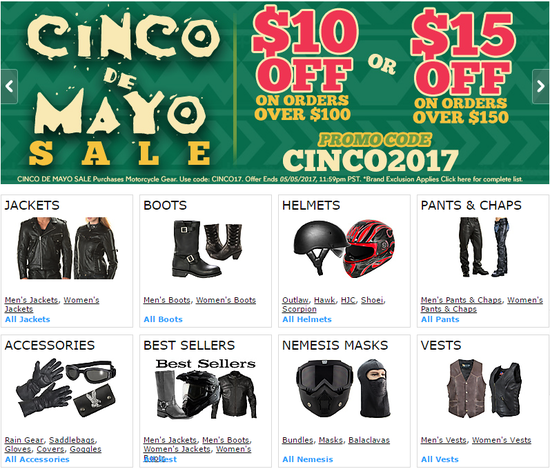Open Men's Vests link

(x=444, y=440)
